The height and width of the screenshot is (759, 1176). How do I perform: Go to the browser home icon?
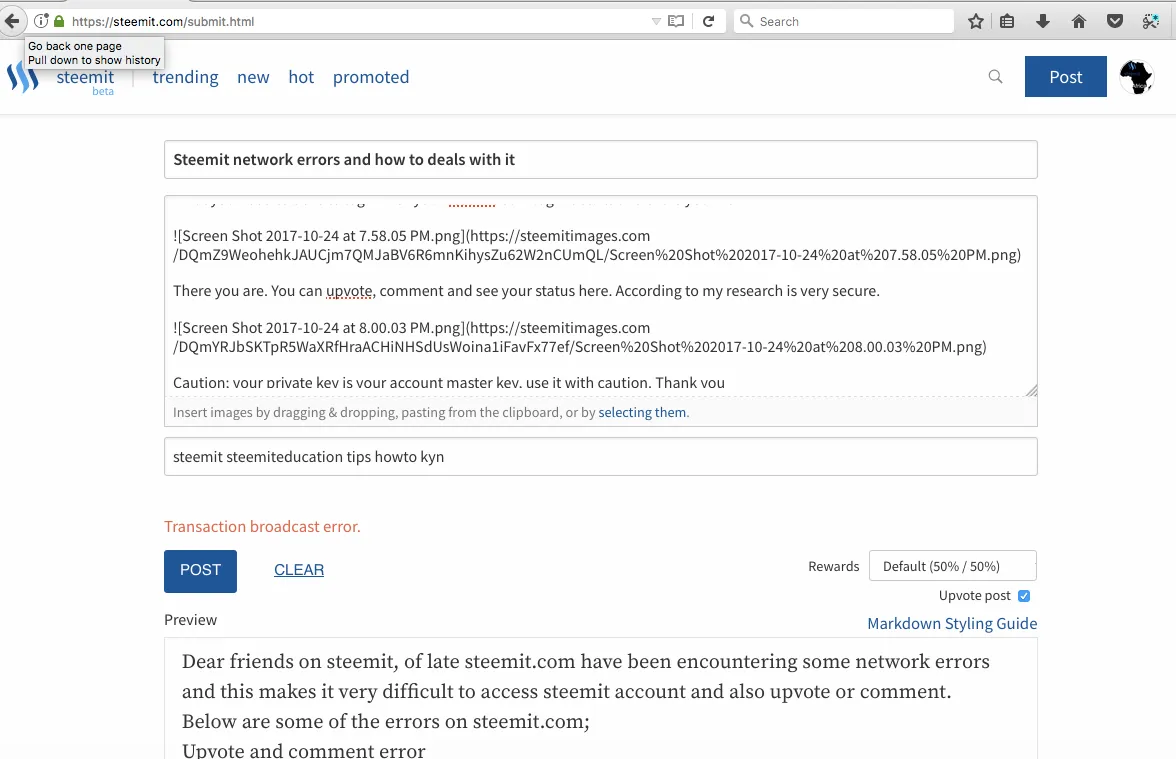pos(1078,21)
